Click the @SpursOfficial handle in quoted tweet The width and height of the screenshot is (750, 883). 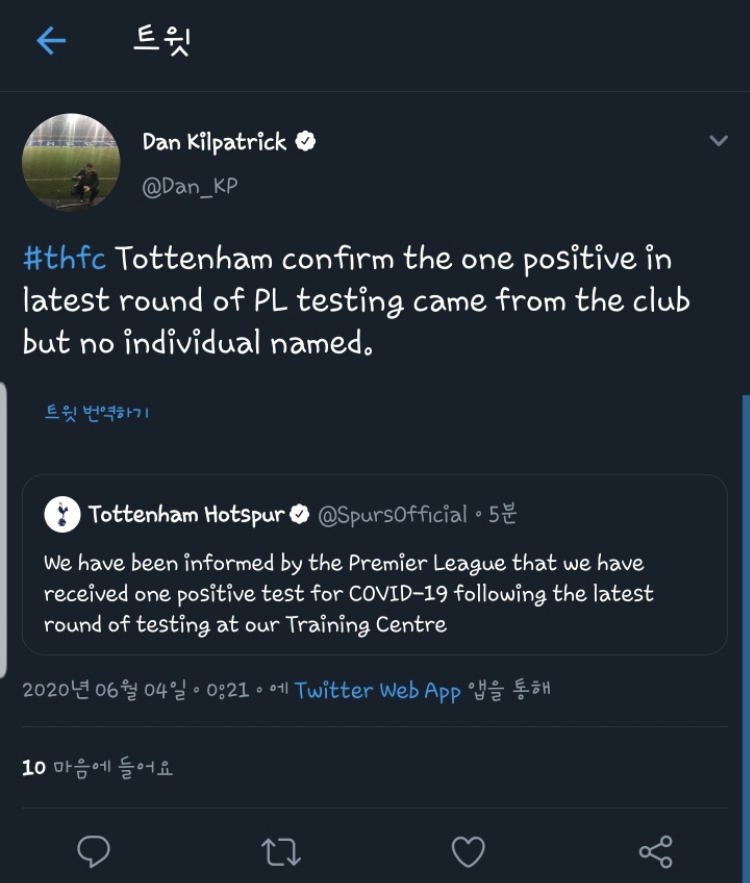pyautogui.click(x=392, y=515)
